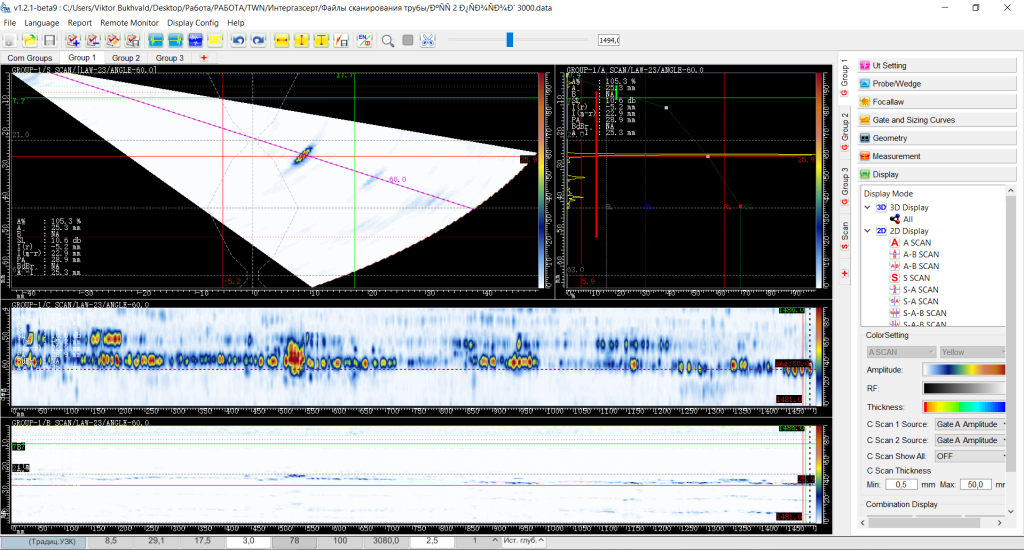
Task: Click the Amplitude color palette bar
Action: pos(963,369)
